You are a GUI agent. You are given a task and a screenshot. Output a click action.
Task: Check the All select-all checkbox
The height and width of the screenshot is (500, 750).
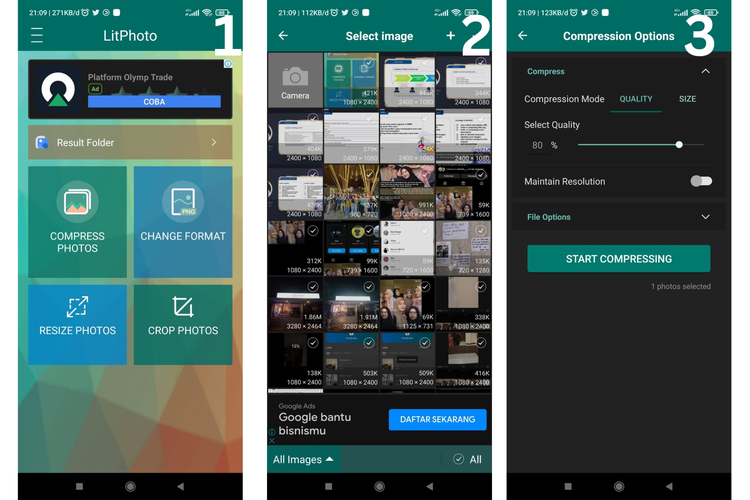[x=458, y=459]
